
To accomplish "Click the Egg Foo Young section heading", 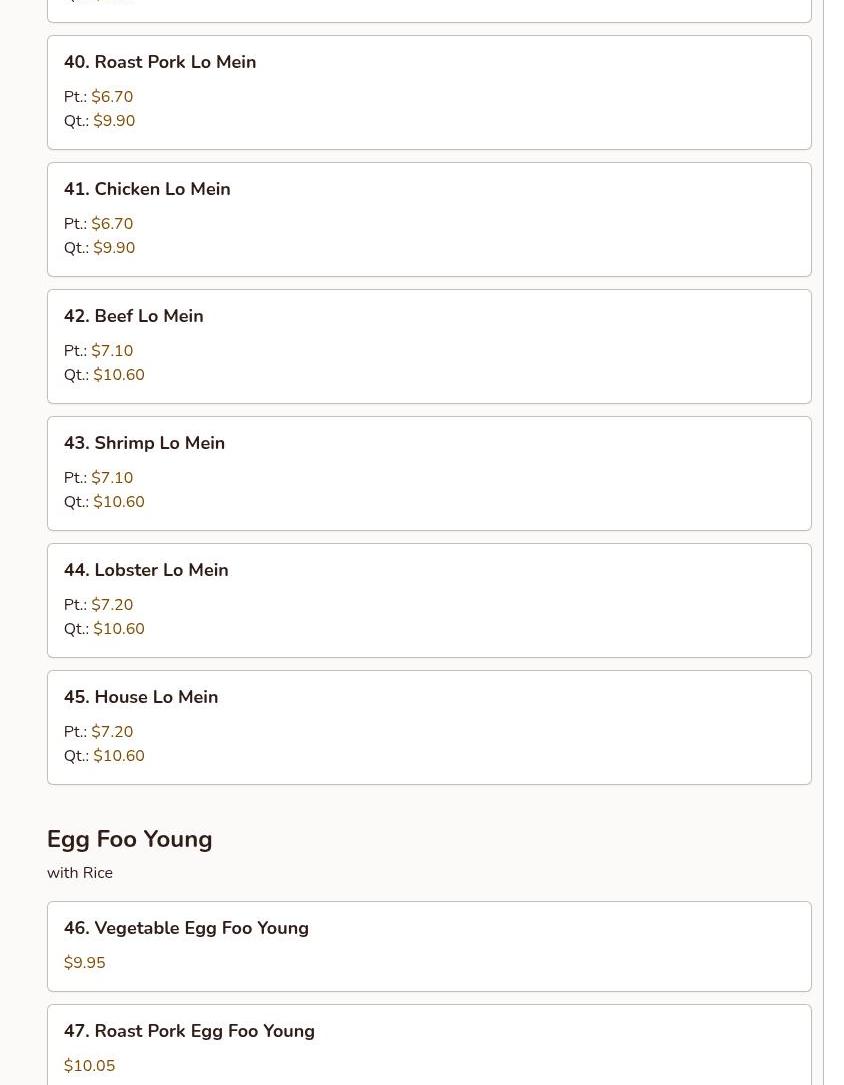I will [129, 839].
